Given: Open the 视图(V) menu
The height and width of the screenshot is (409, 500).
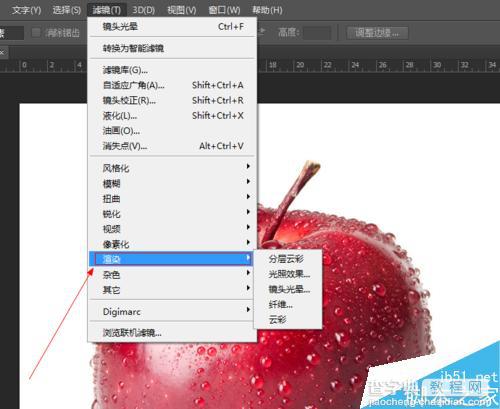Looking at the screenshot, I should point(182,10).
